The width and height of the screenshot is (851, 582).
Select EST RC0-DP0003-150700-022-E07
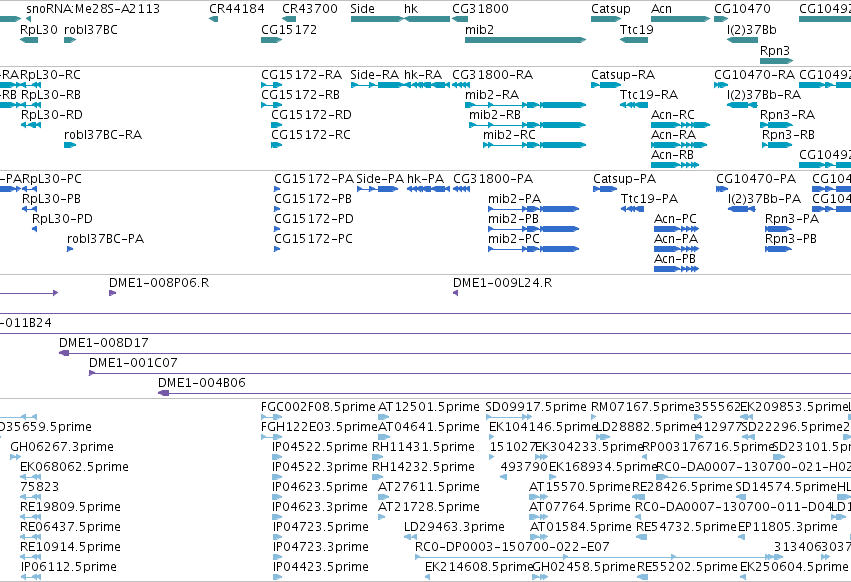[x=512, y=547]
